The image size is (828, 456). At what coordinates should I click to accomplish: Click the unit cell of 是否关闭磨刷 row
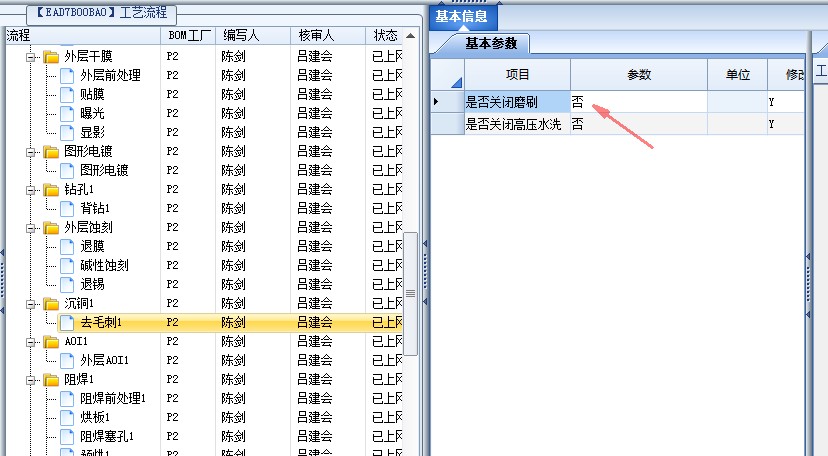738,101
